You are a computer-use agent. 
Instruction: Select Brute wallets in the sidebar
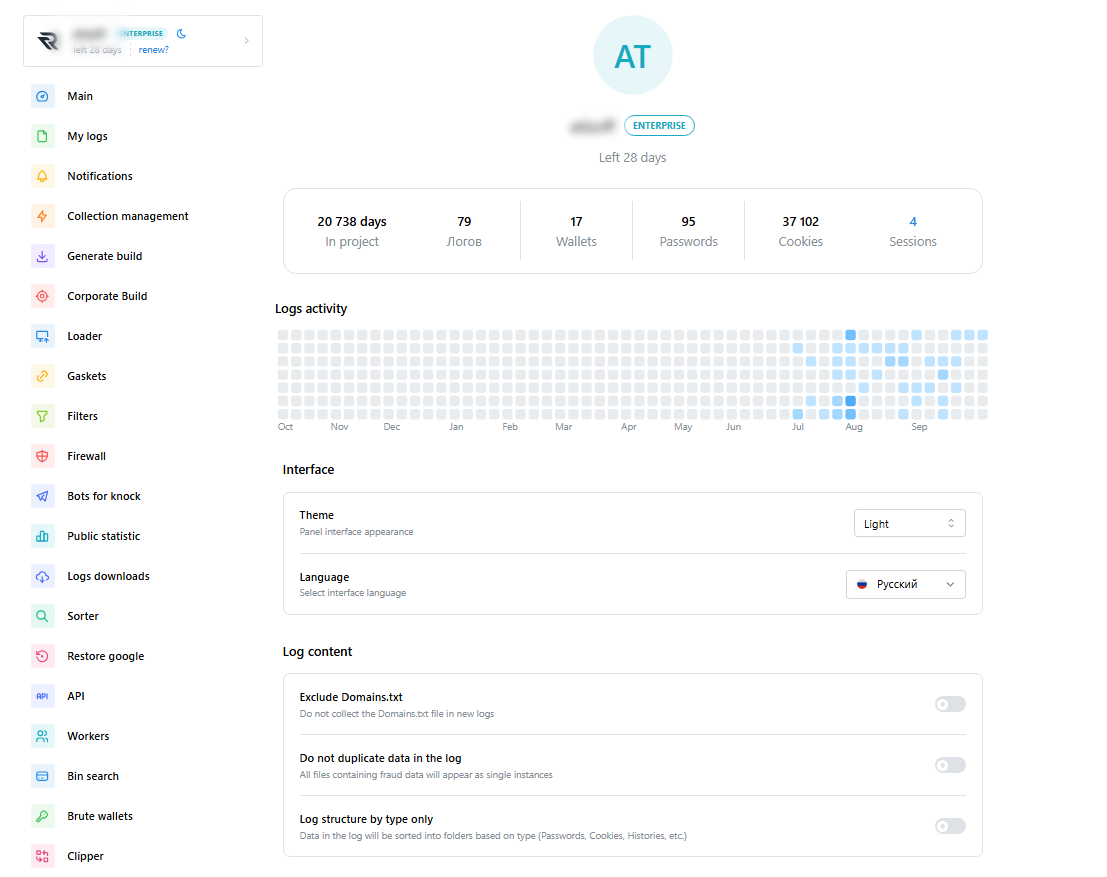coord(100,816)
